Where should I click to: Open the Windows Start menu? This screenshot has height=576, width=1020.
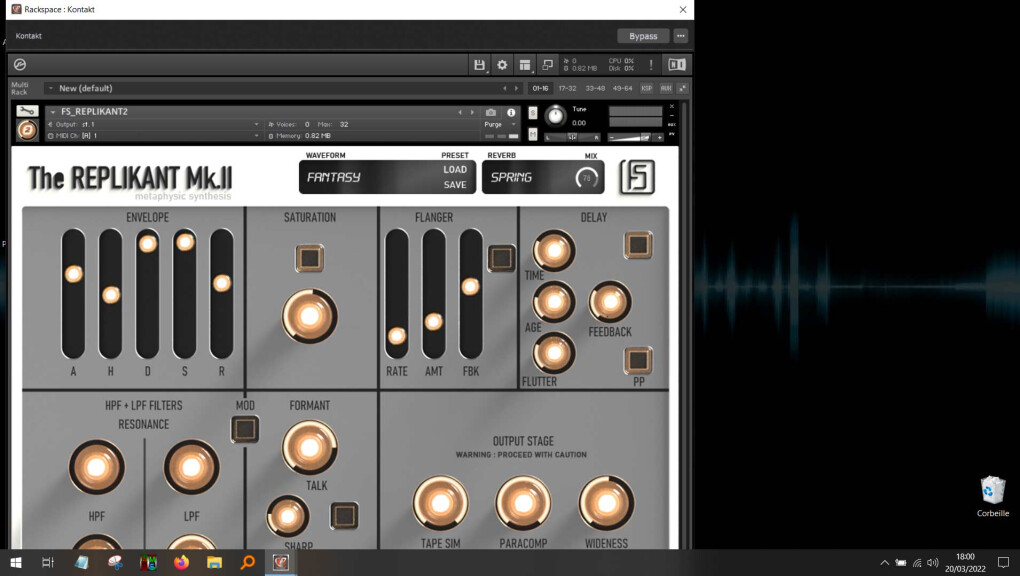[x=16, y=562]
